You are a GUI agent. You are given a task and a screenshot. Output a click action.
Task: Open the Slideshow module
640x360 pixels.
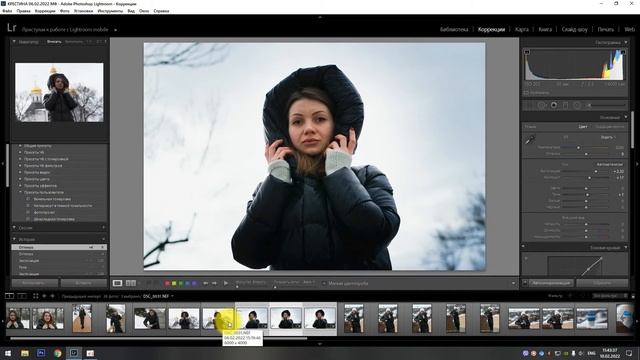click(x=574, y=29)
